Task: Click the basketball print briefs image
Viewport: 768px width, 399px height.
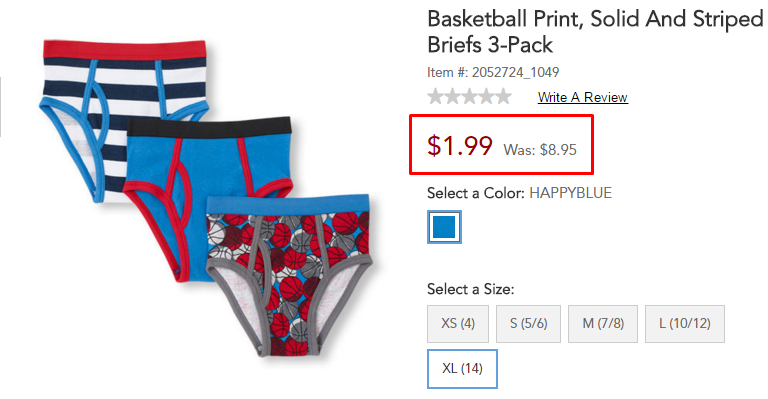Action: tap(289, 274)
